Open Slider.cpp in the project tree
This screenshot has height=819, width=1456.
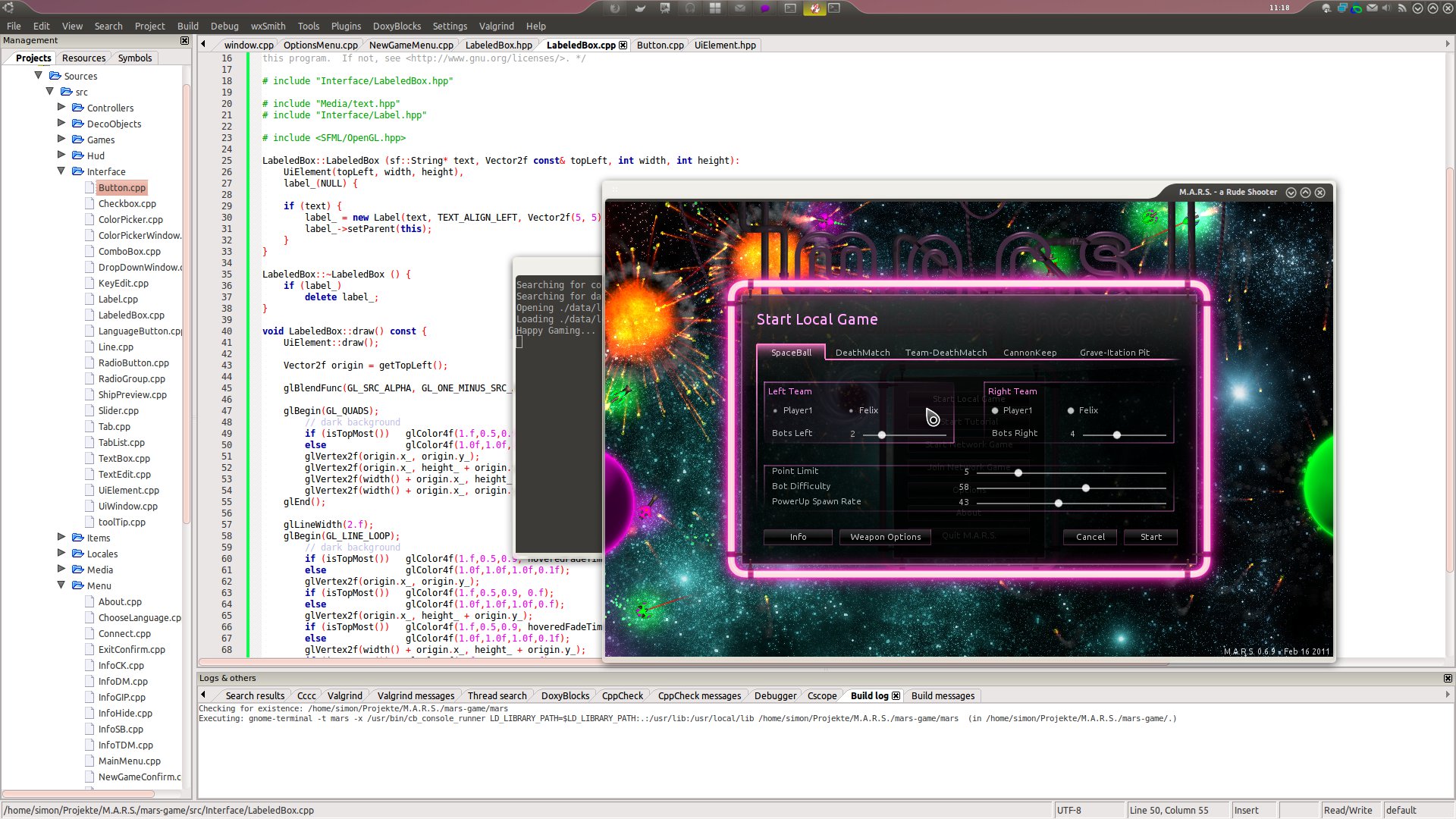(118, 410)
